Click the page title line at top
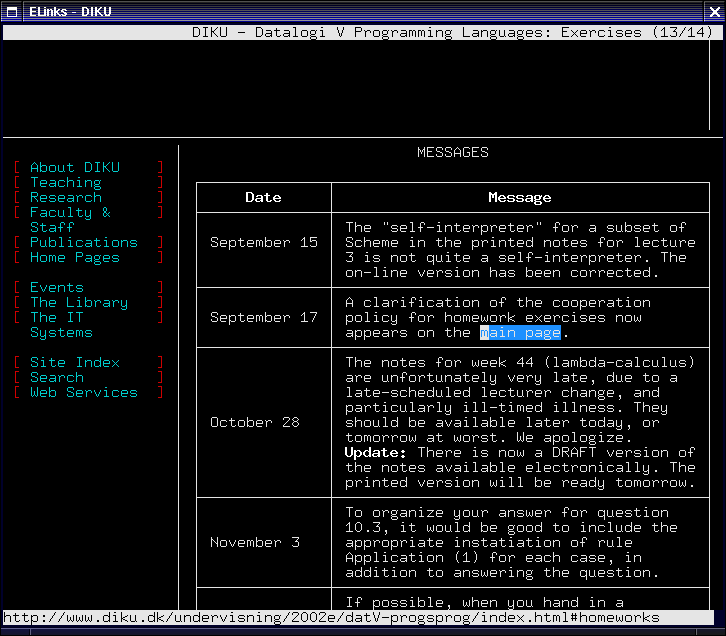The height and width of the screenshot is (636, 726). pos(450,32)
